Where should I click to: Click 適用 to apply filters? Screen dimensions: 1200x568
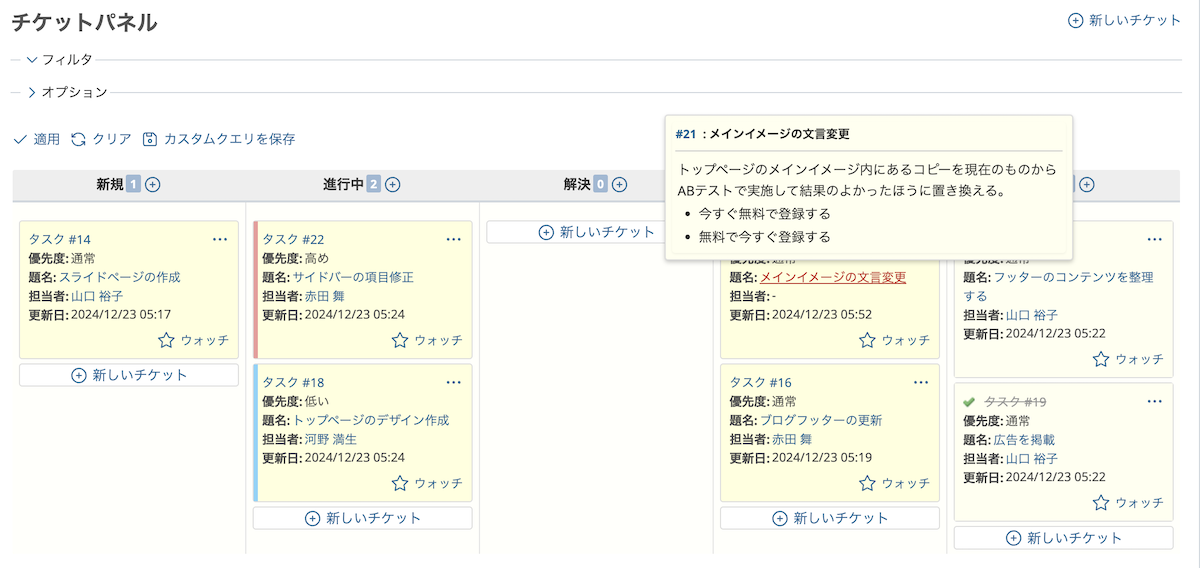(x=37, y=139)
